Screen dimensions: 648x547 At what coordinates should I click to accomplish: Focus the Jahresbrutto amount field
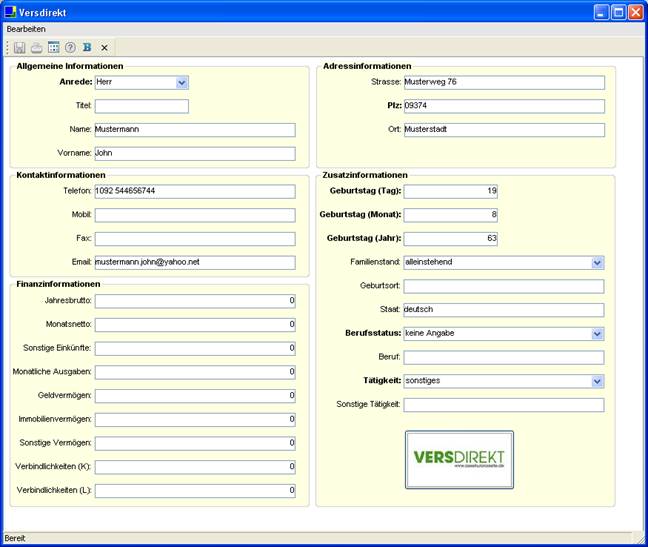pos(195,300)
